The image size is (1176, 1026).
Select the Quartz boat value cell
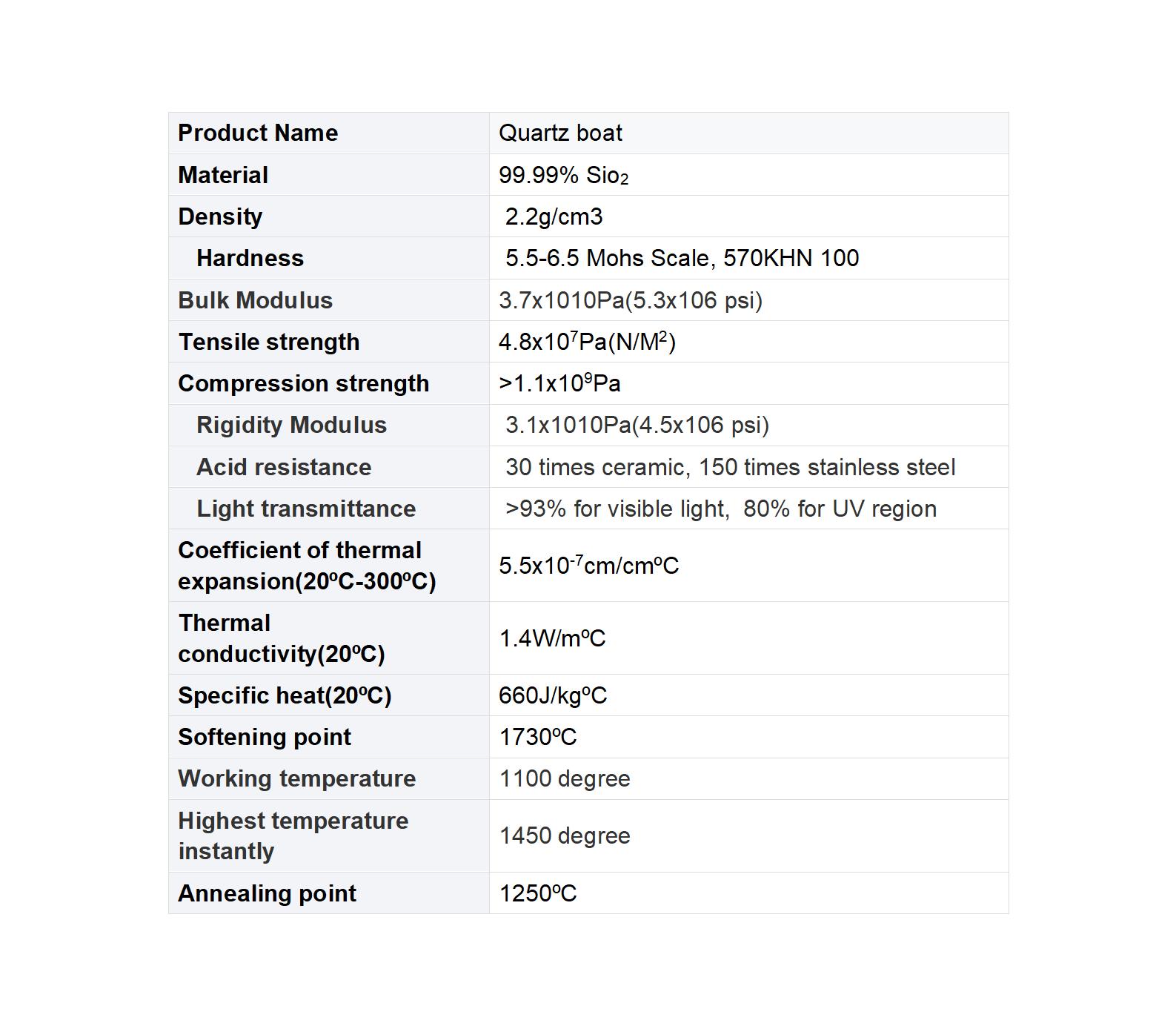pos(748,133)
